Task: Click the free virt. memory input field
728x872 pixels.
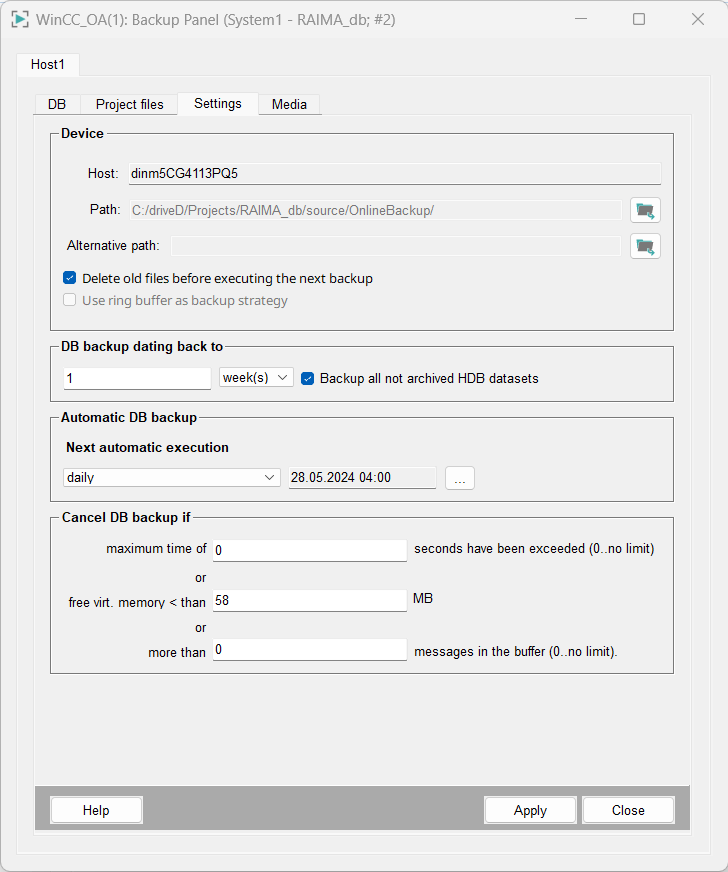Action: click(309, 601)
